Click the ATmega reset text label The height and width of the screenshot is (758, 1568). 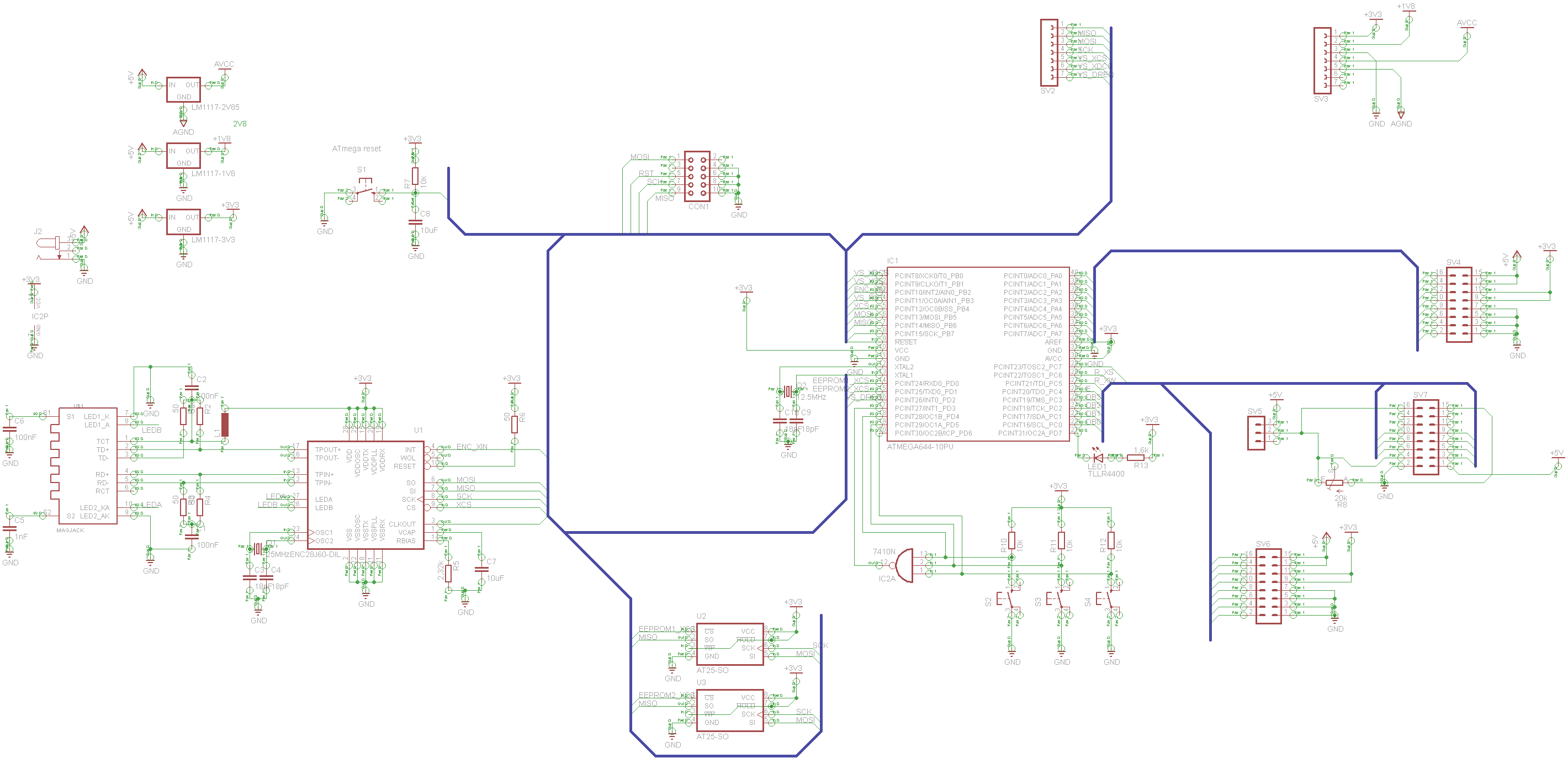356,149
